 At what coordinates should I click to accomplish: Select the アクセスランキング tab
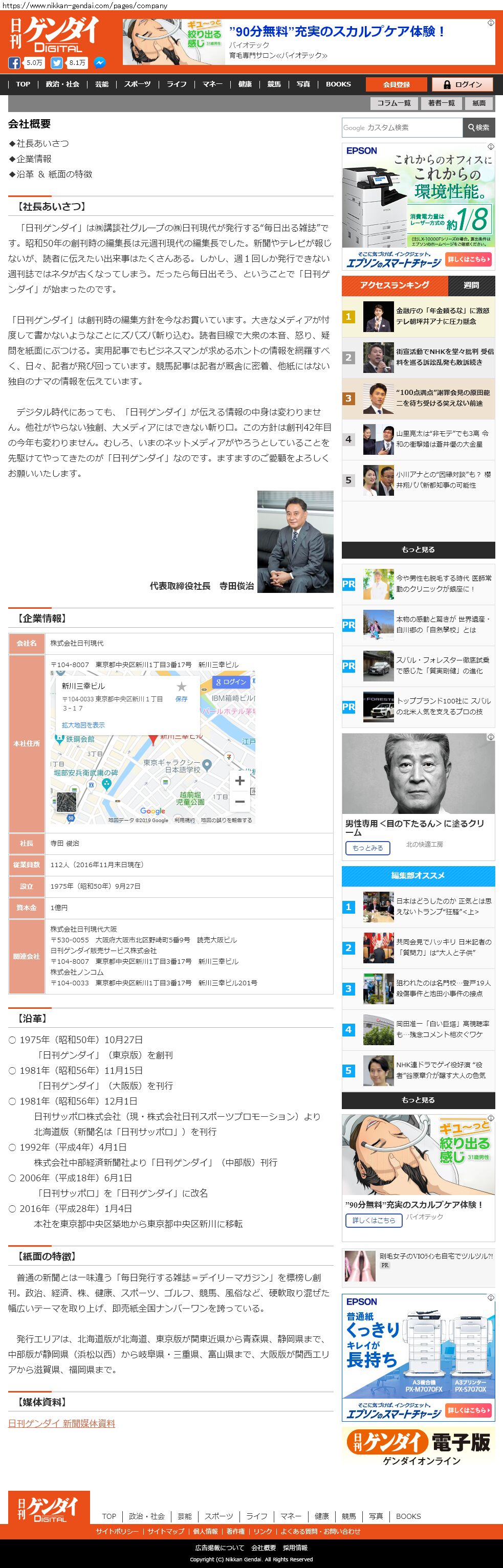[395, 285]
